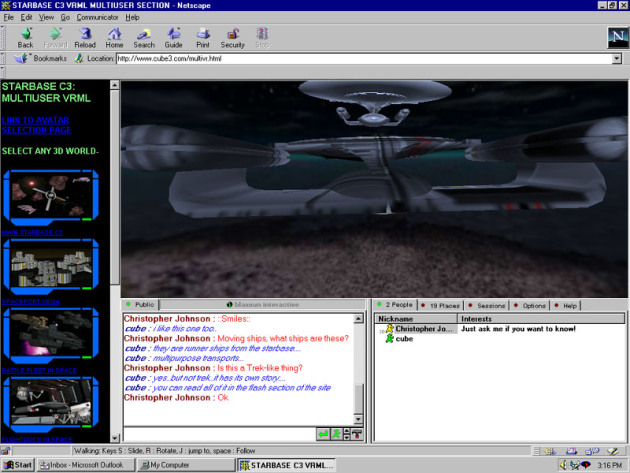Click Christopher Johnson's yellow avatar icon
Viewport: 630px width, 473px height.
tap(389, 329)
